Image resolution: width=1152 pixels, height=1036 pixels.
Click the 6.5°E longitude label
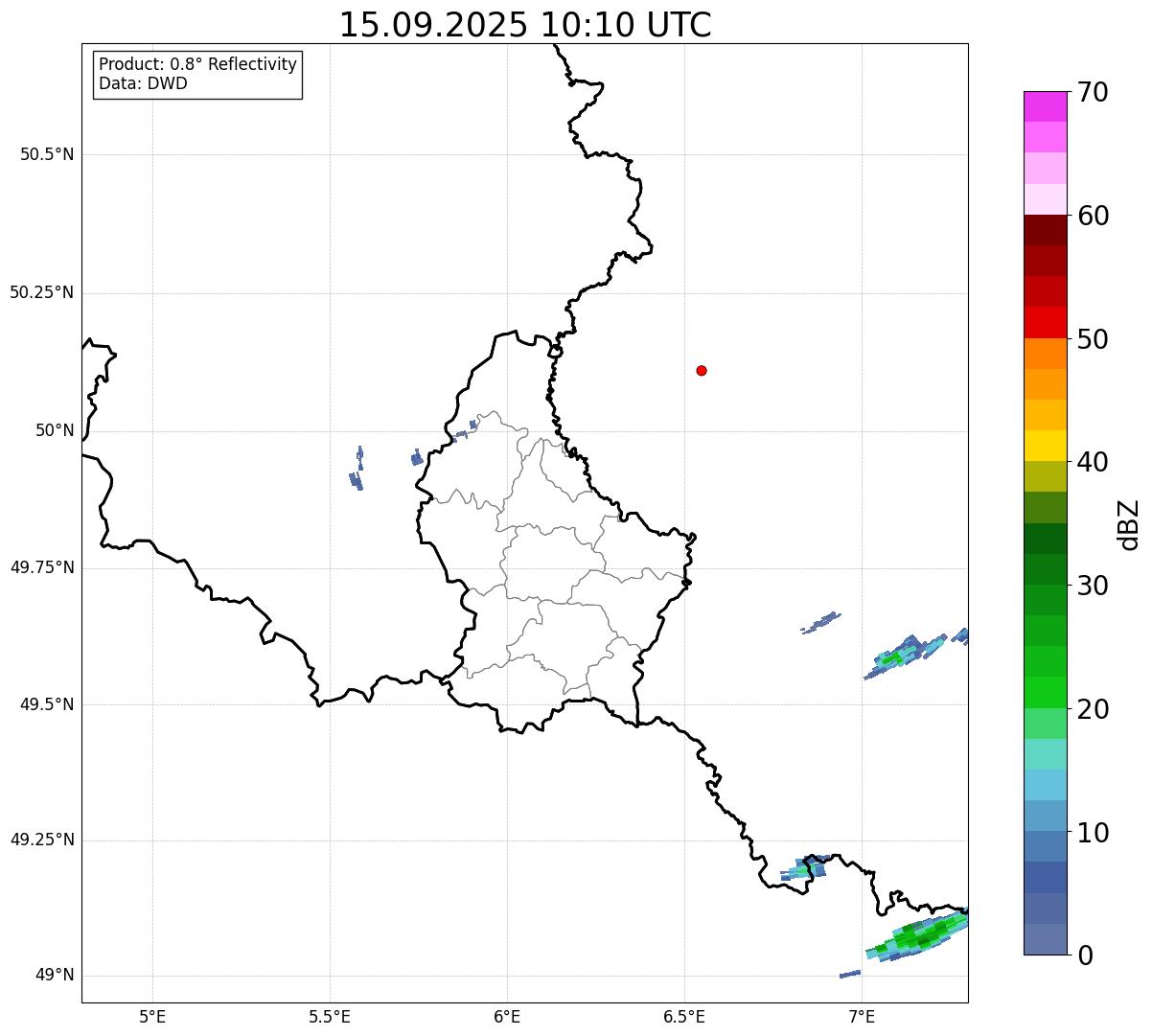(x=684, y=1016)
